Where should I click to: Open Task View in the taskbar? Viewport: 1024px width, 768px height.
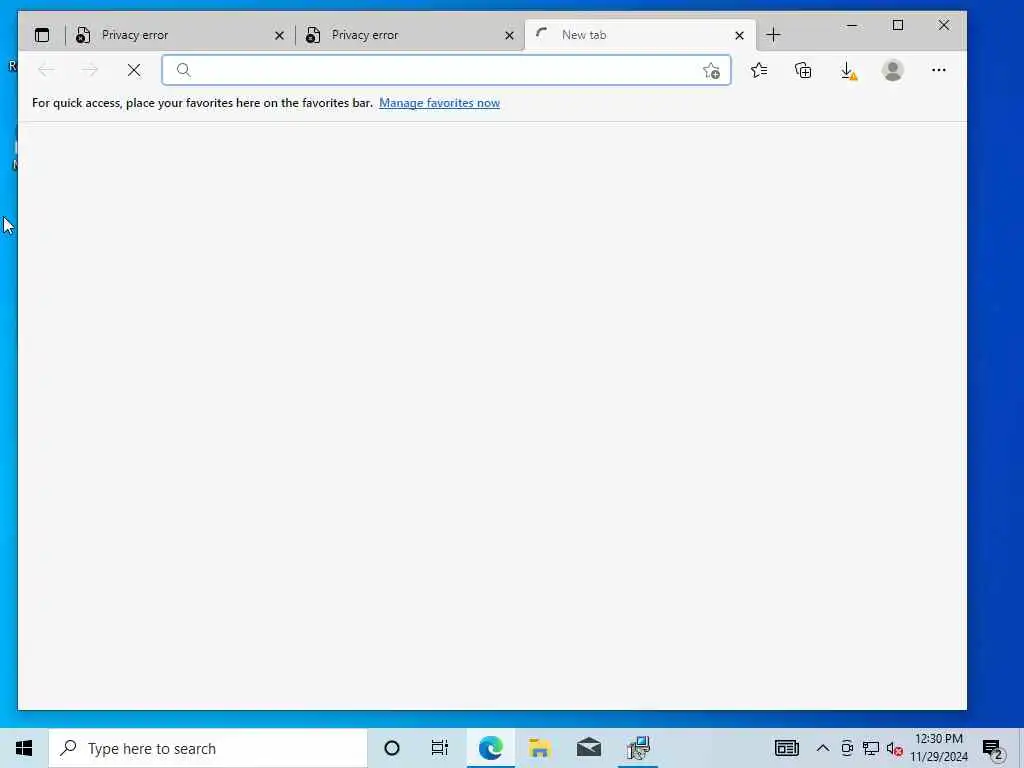point(440,748)
